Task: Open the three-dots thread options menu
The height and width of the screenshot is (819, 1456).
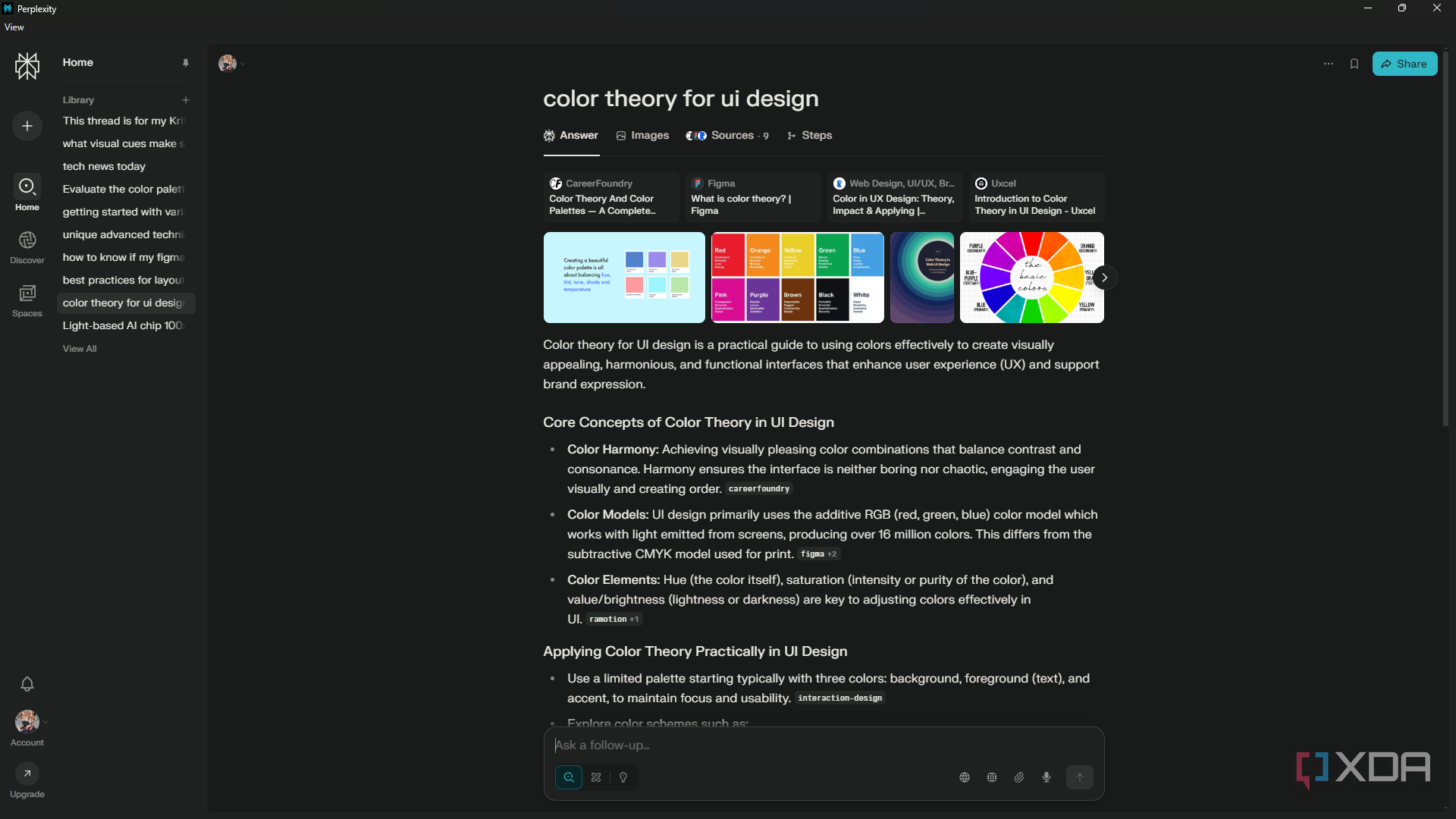Action: (x=1329, y=64)
